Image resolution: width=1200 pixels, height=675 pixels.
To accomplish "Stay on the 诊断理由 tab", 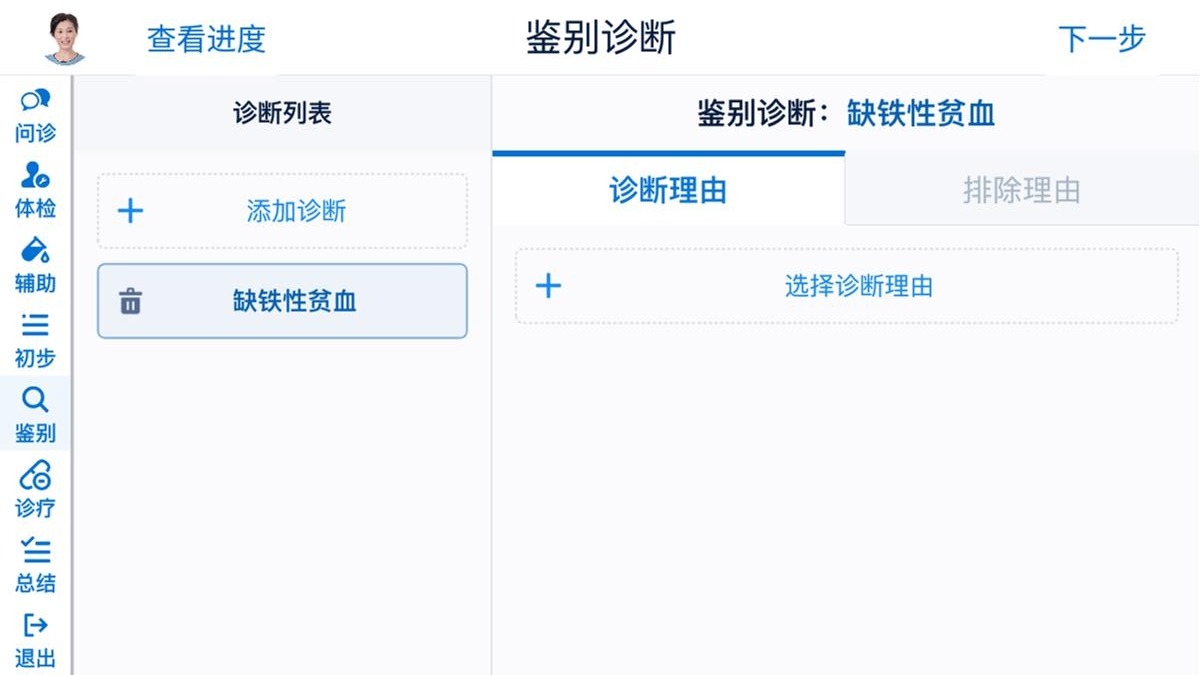I will pyautogui.click(x=668, y=191).
